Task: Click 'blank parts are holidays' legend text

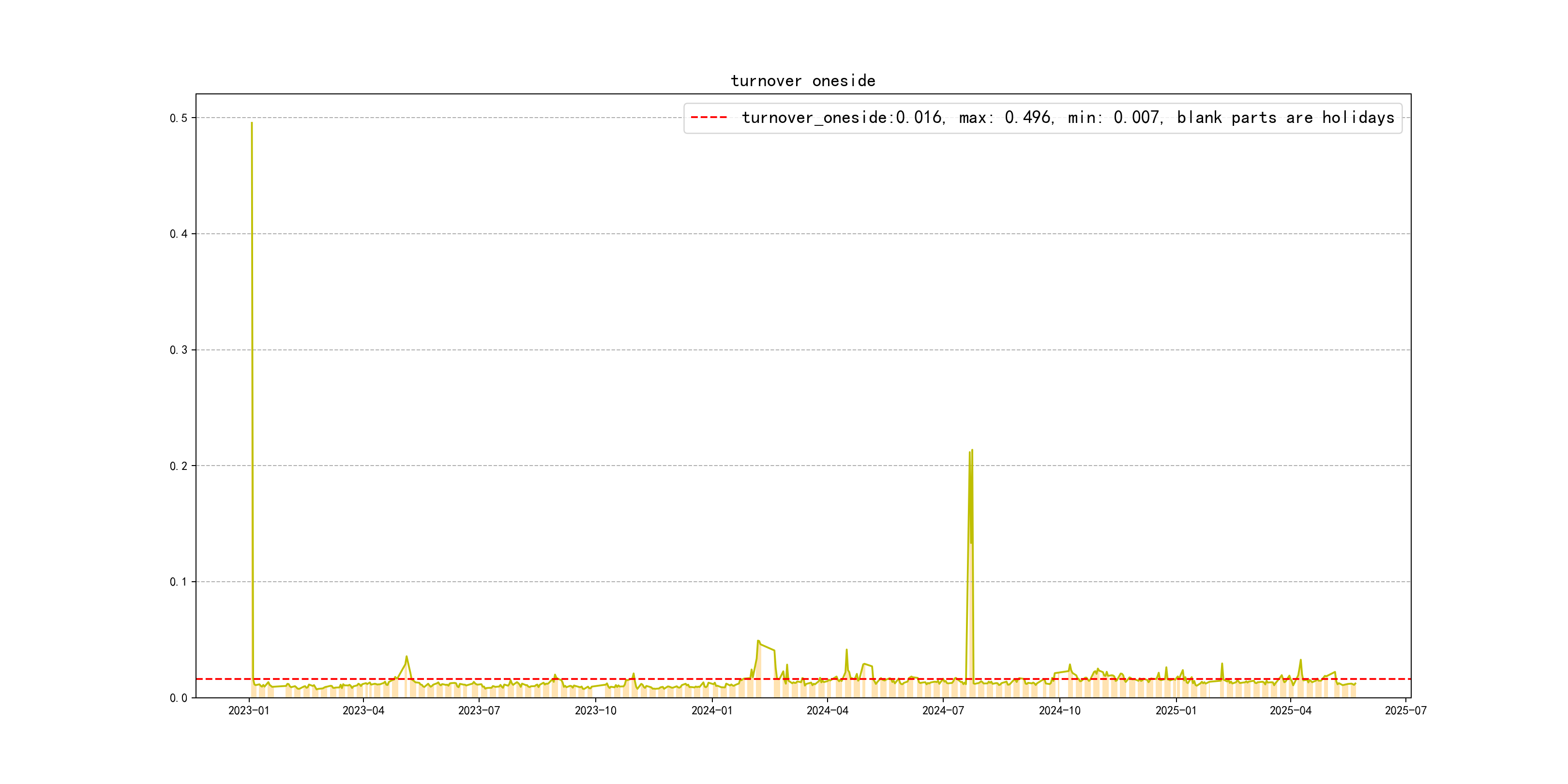Action: [1285, 118]
